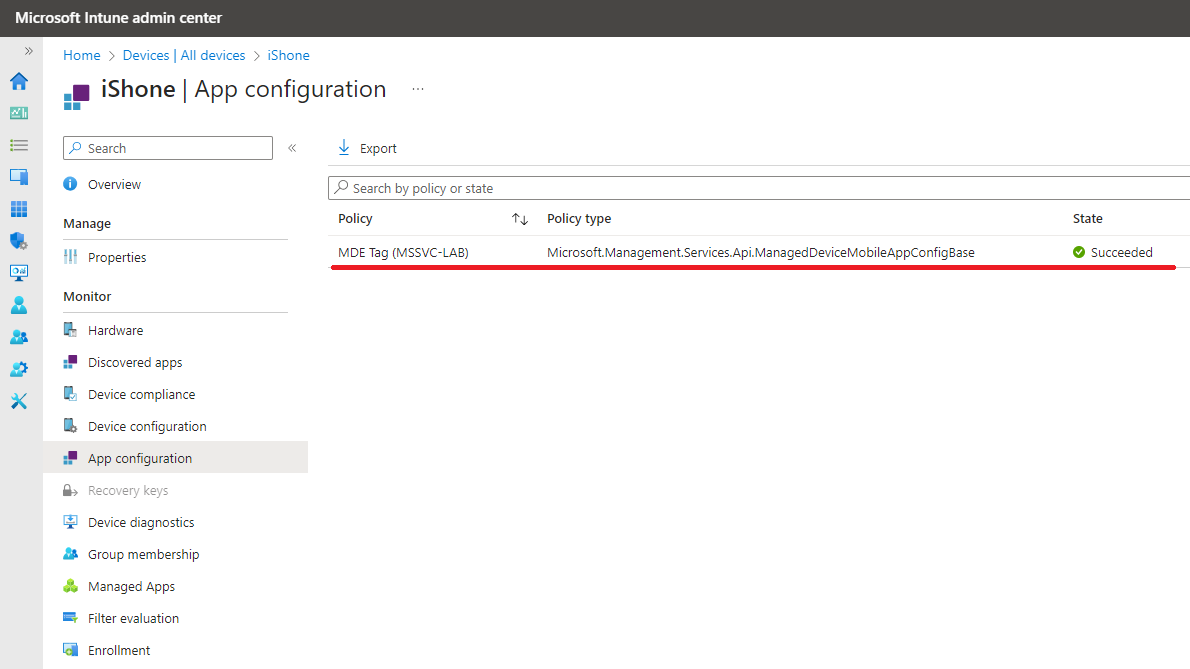Click the Overview info icon
Viewport: 1190px width, 669px height.
point(71,184)
